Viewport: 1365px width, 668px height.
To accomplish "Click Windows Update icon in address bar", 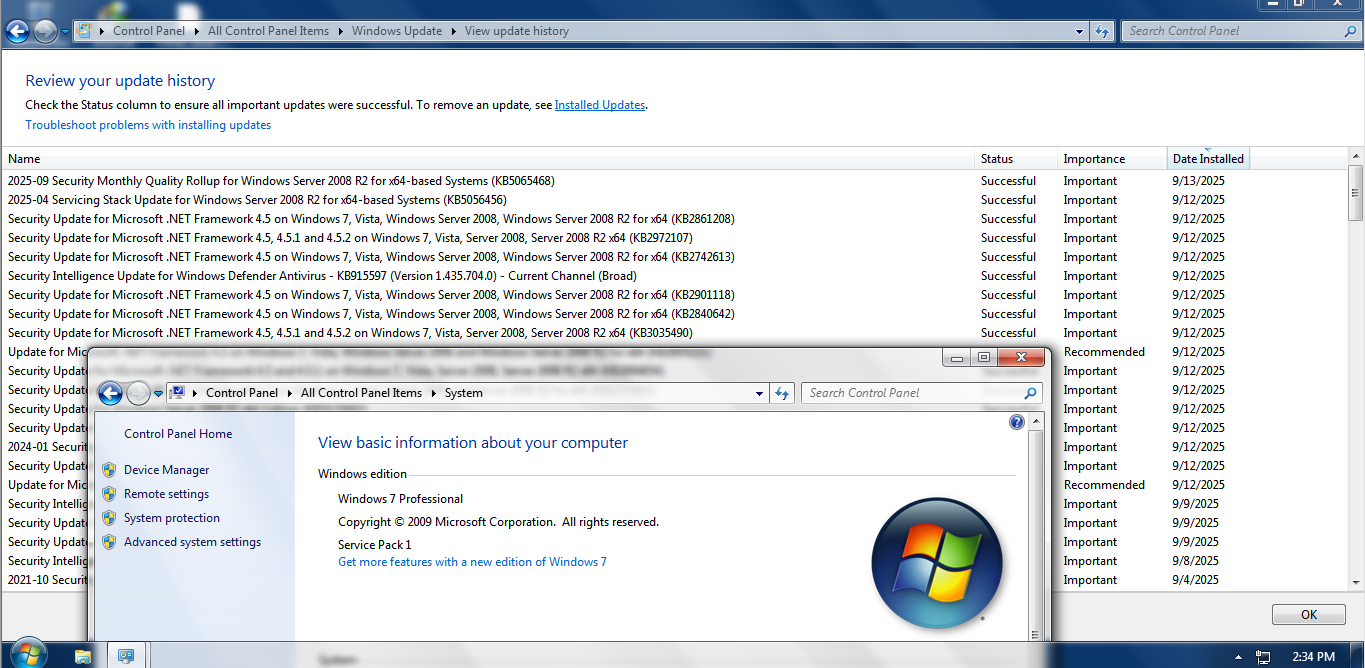I will point(85,31).
